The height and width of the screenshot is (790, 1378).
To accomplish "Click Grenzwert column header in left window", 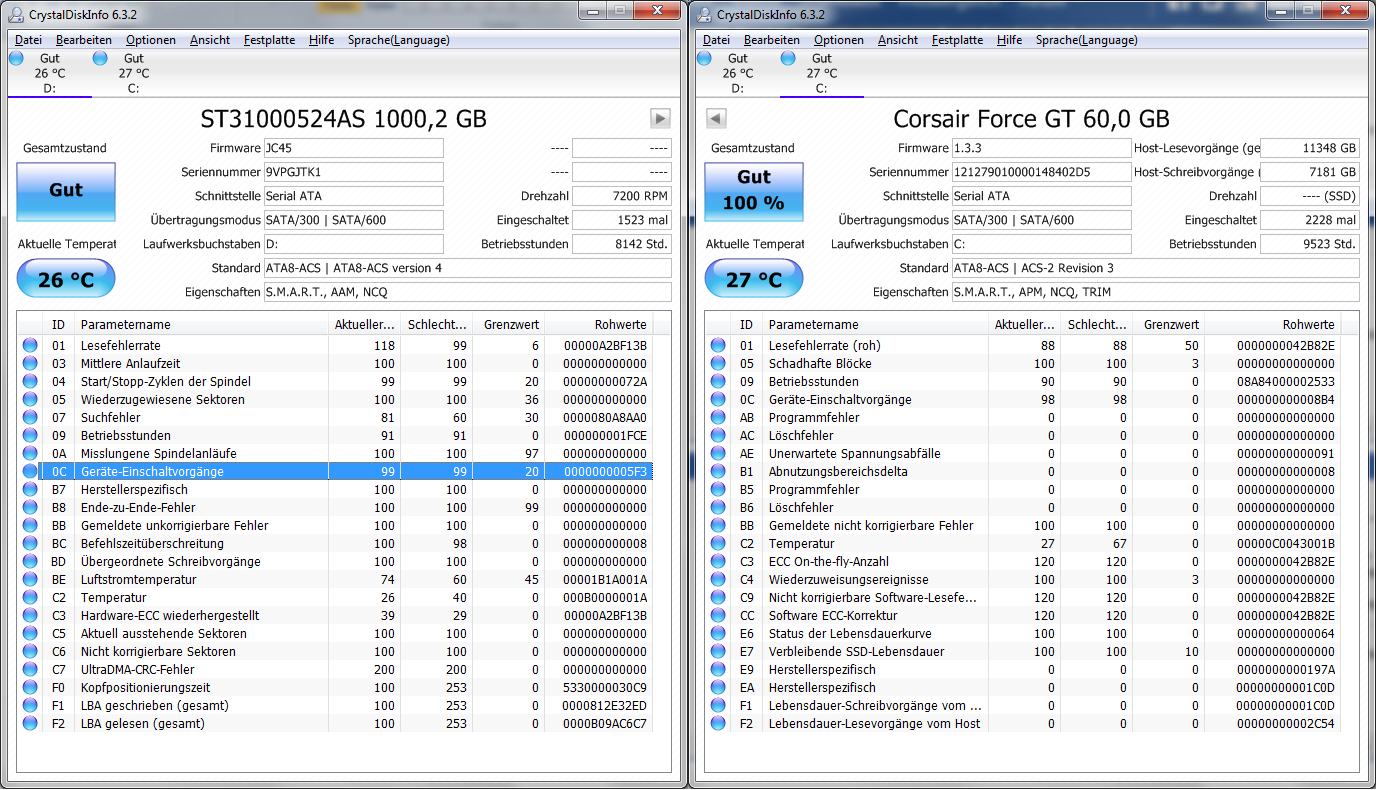I will point(508,324).
